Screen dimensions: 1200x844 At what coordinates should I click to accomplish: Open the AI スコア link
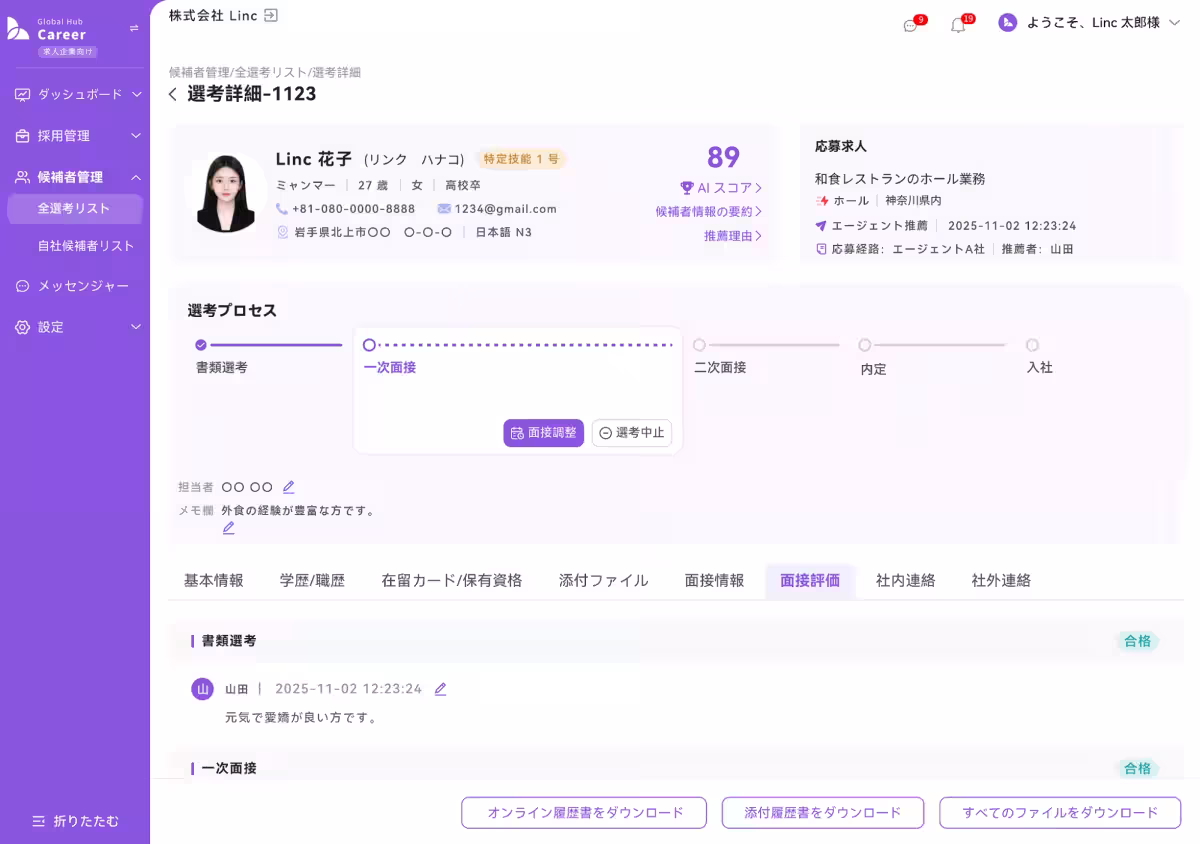[721, 188]
